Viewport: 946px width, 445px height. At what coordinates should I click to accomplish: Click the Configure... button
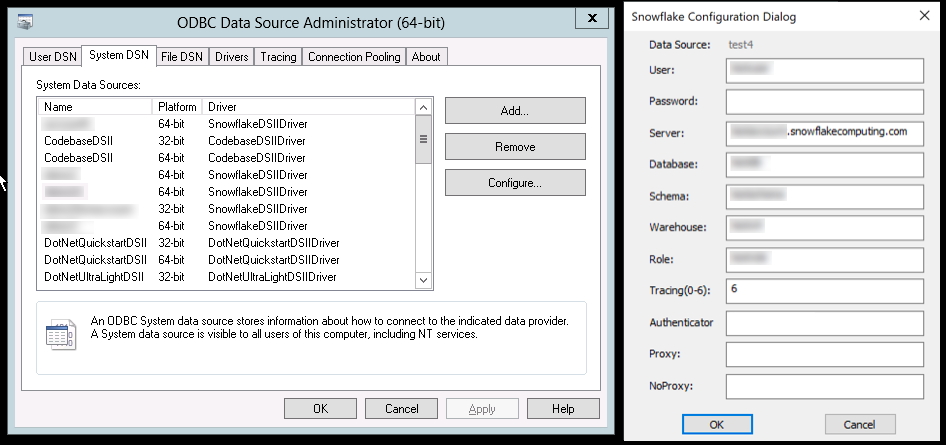pos(515,183)
